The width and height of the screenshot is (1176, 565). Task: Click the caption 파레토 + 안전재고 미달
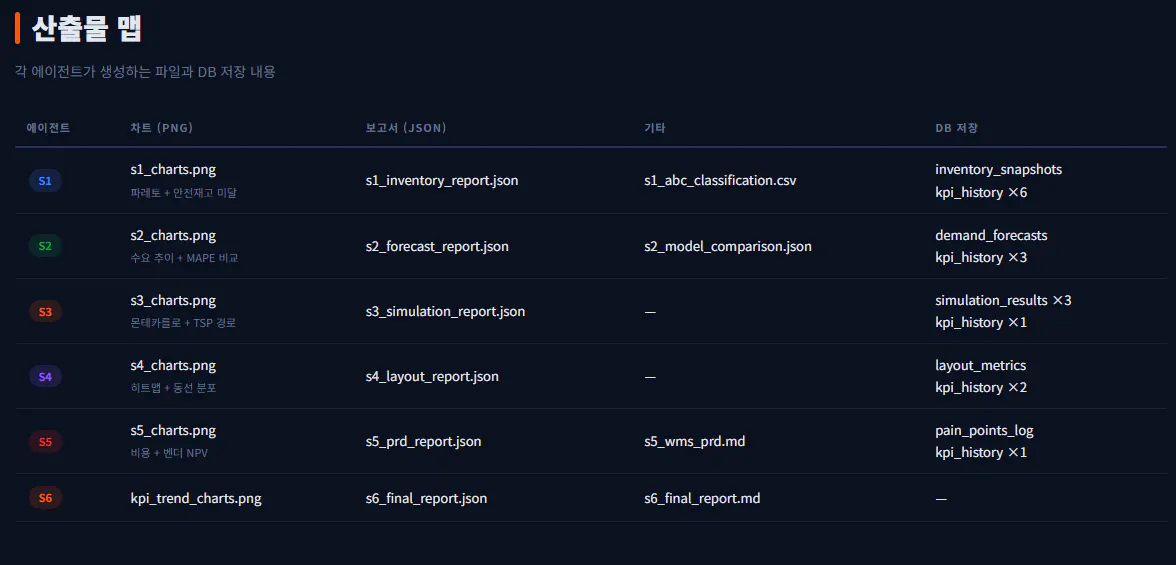point(184,193)
